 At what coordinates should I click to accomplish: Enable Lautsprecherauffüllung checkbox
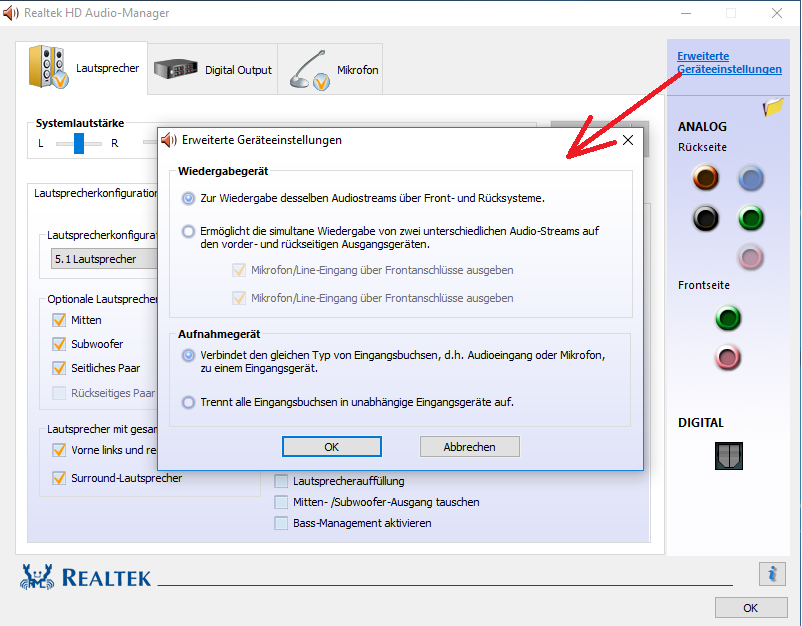coord(281,481)
